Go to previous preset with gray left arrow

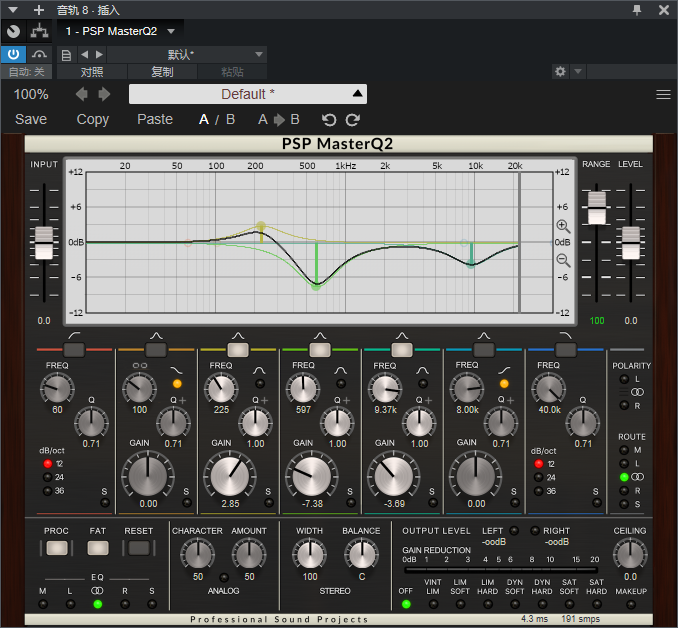[x=81, y=94]
